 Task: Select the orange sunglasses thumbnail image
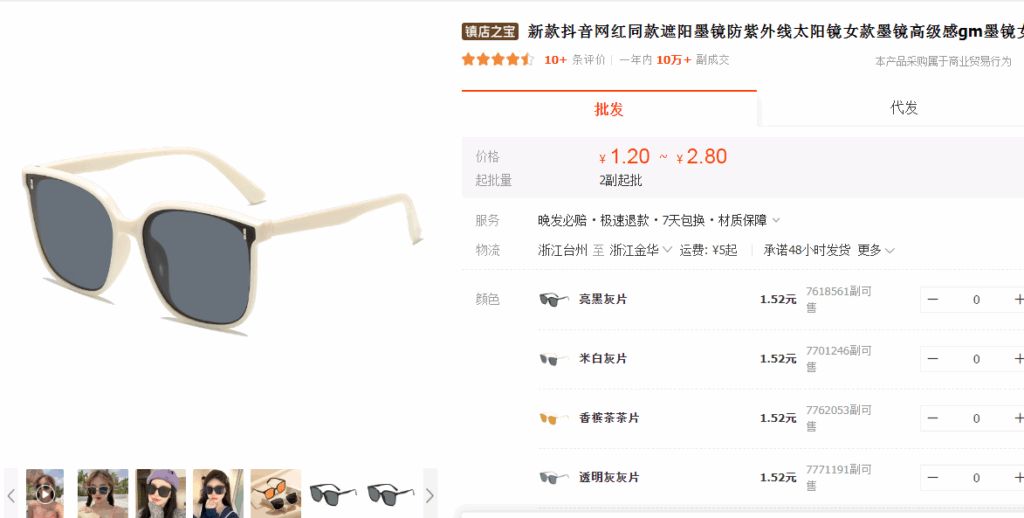click(276, 493)
